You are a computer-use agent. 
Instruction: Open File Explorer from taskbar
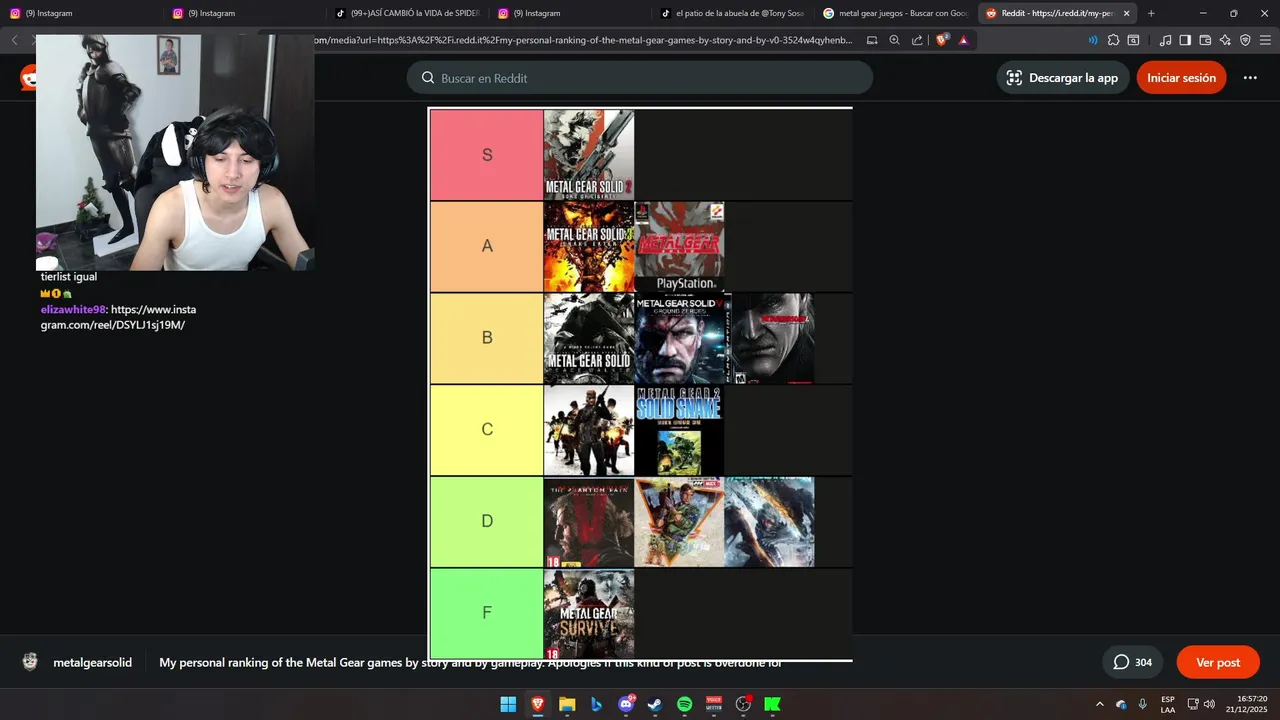point(567,704)
